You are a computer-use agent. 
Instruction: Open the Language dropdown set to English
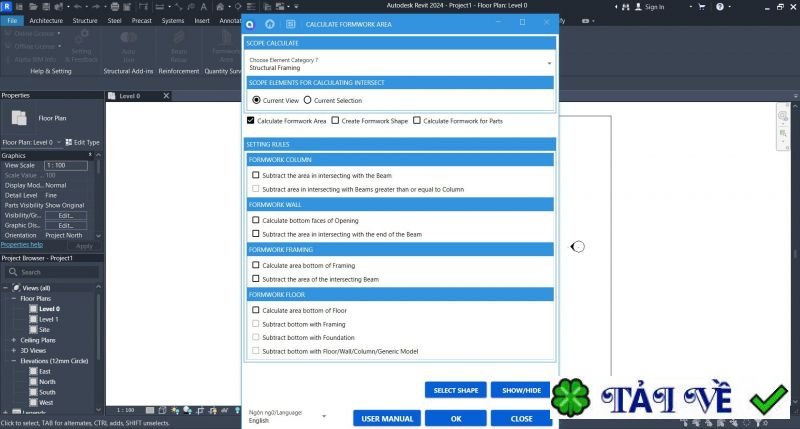click(287, 416)
